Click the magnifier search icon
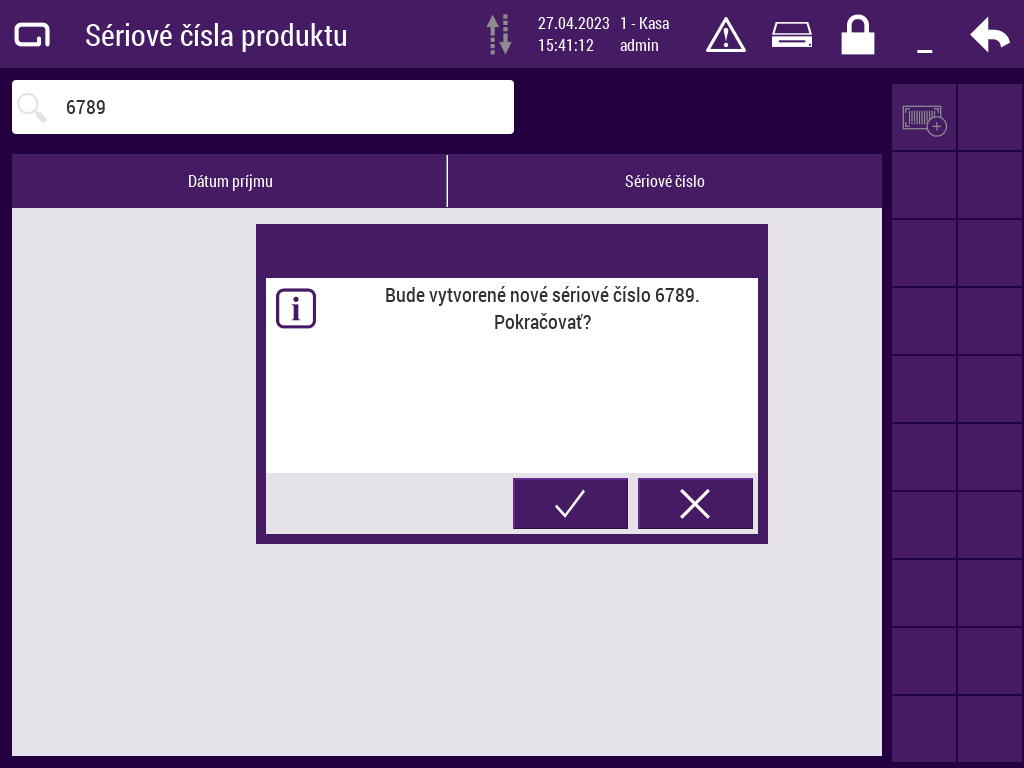The height and width of the screenshot is (768, 1024). [33, 107]
